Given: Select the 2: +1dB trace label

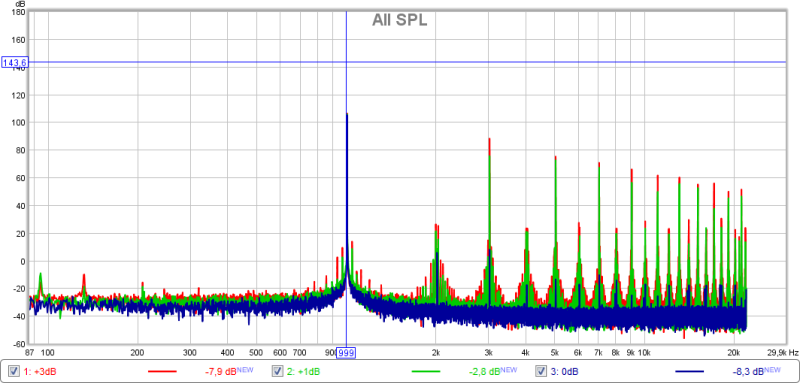Looking at the screenshot, I should (x=303, y=372).
